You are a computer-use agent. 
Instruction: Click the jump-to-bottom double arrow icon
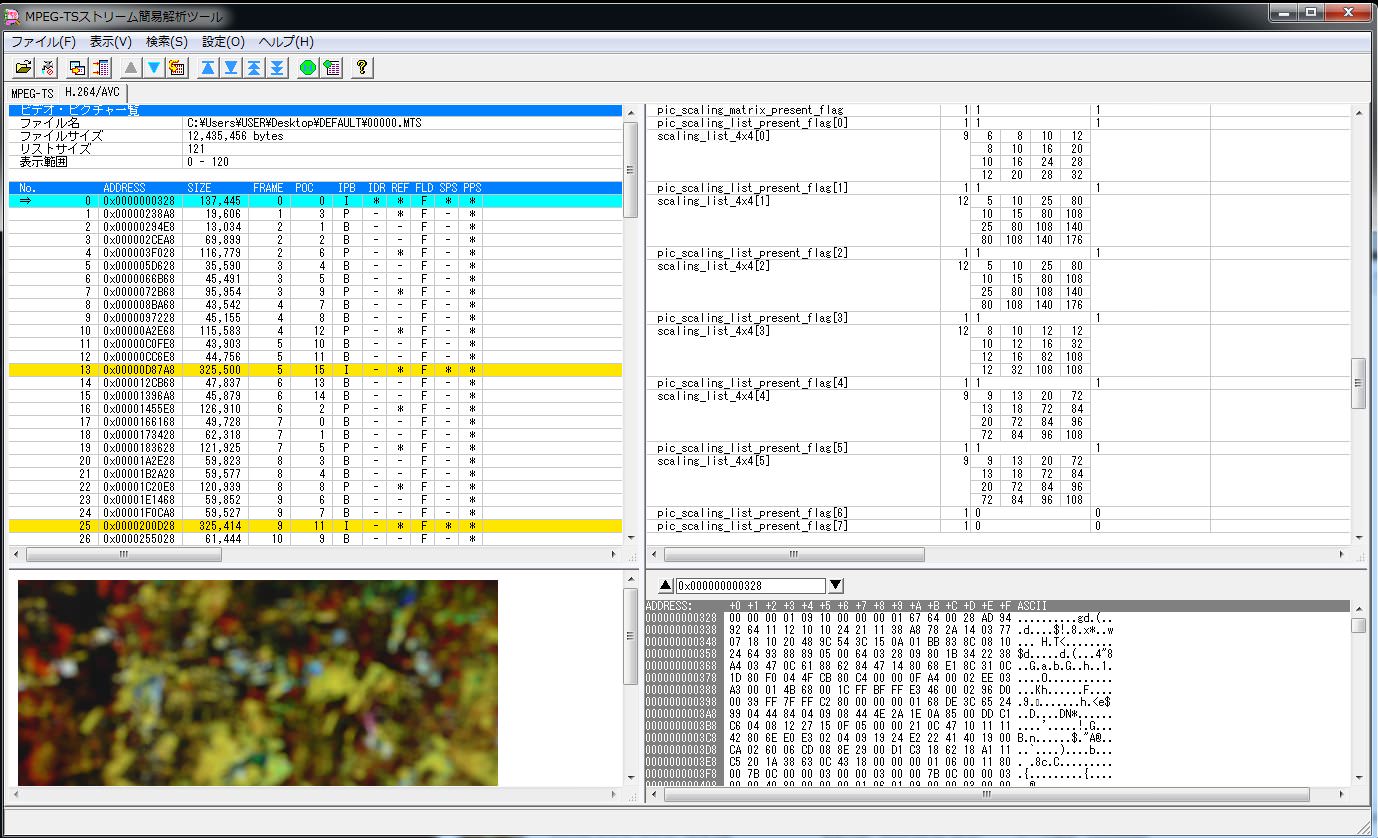[x=277, y=67]
